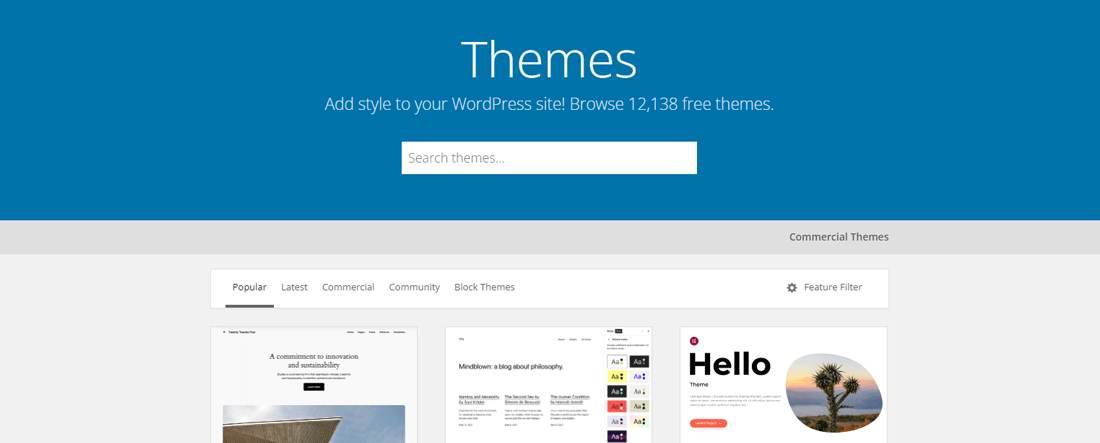This screenshot has height=443, width=1100.
Task: Select the Popular tab
Action: pyautogui.click(x=249, y=287)
